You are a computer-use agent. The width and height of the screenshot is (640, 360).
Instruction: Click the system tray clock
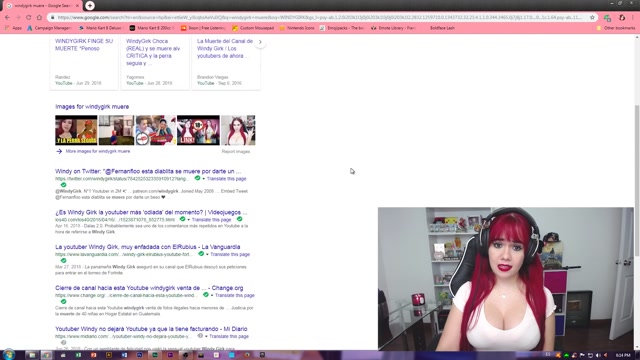(x=623, y=356)
